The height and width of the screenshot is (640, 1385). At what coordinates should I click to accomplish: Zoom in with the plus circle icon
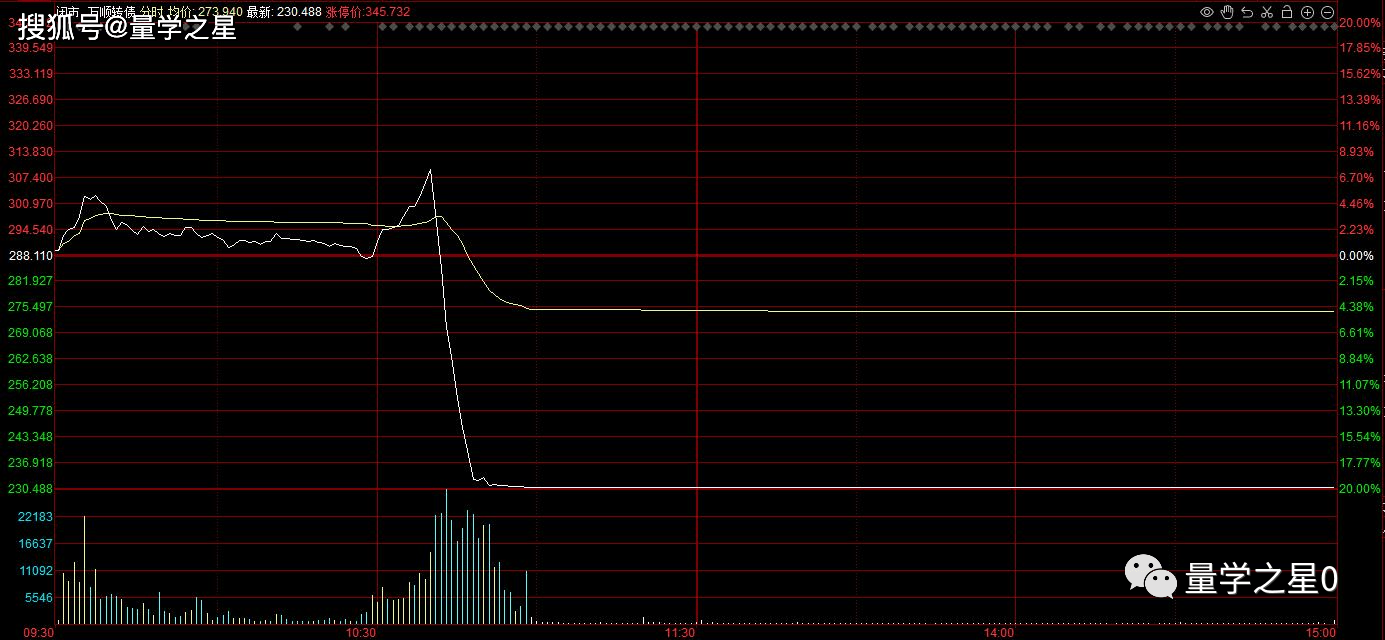[x=1307, y=12]
